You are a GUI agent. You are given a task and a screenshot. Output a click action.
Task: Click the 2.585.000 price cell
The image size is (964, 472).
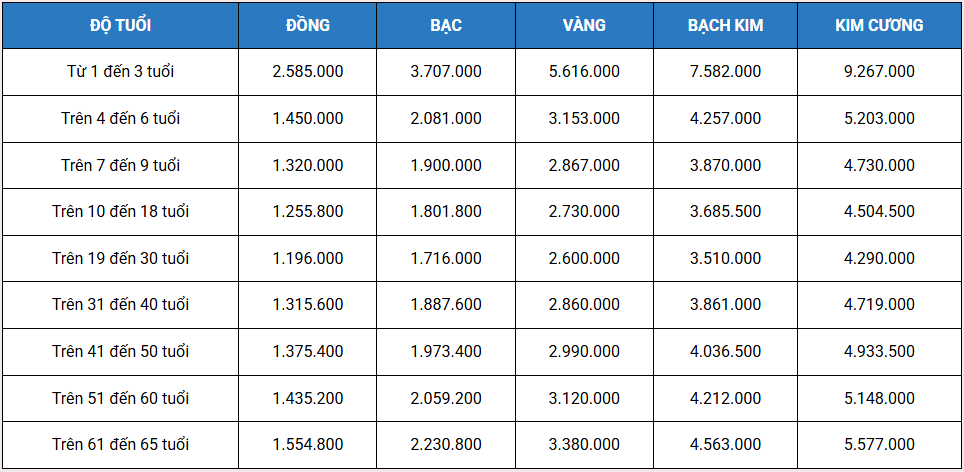pos(307,71)
